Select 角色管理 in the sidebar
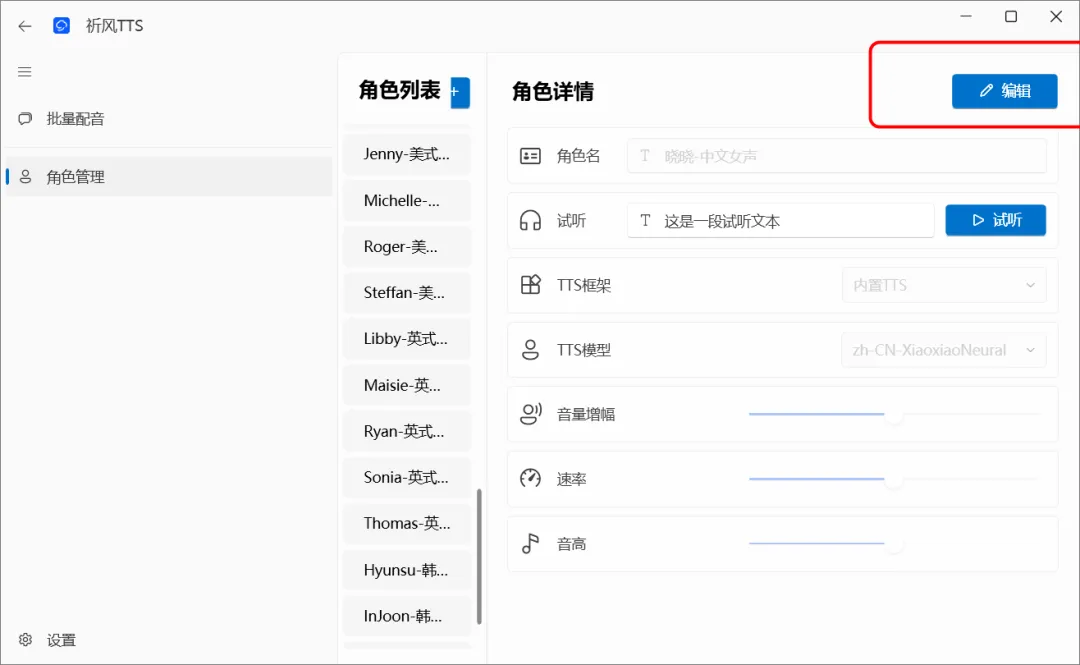Image resolution: width=1080 pixels, height=665 pixels. [x=168, y=176]
